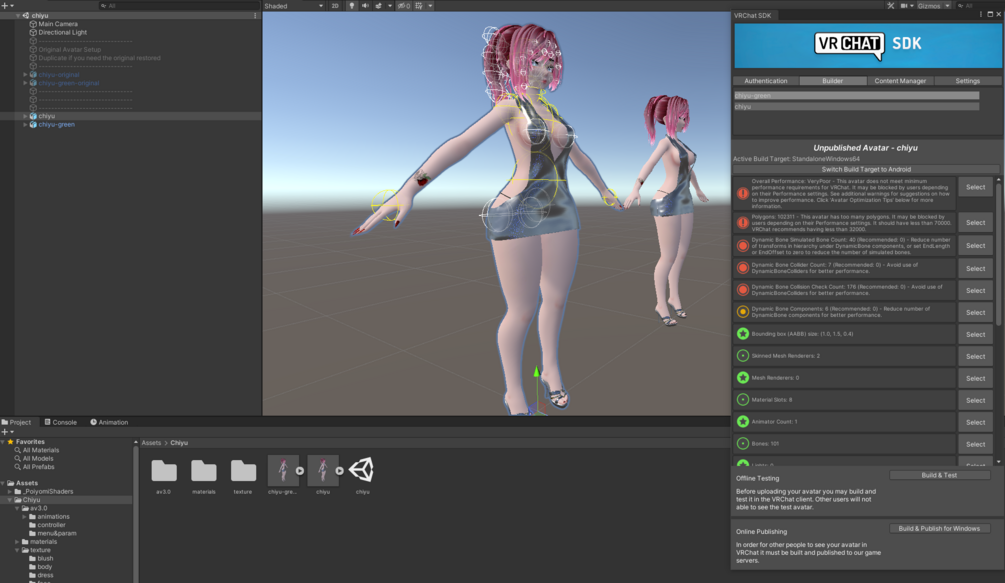Click the Unity scene asset chiyu icon
This screenshot has width=1005, height=583.
coord(362,470)
